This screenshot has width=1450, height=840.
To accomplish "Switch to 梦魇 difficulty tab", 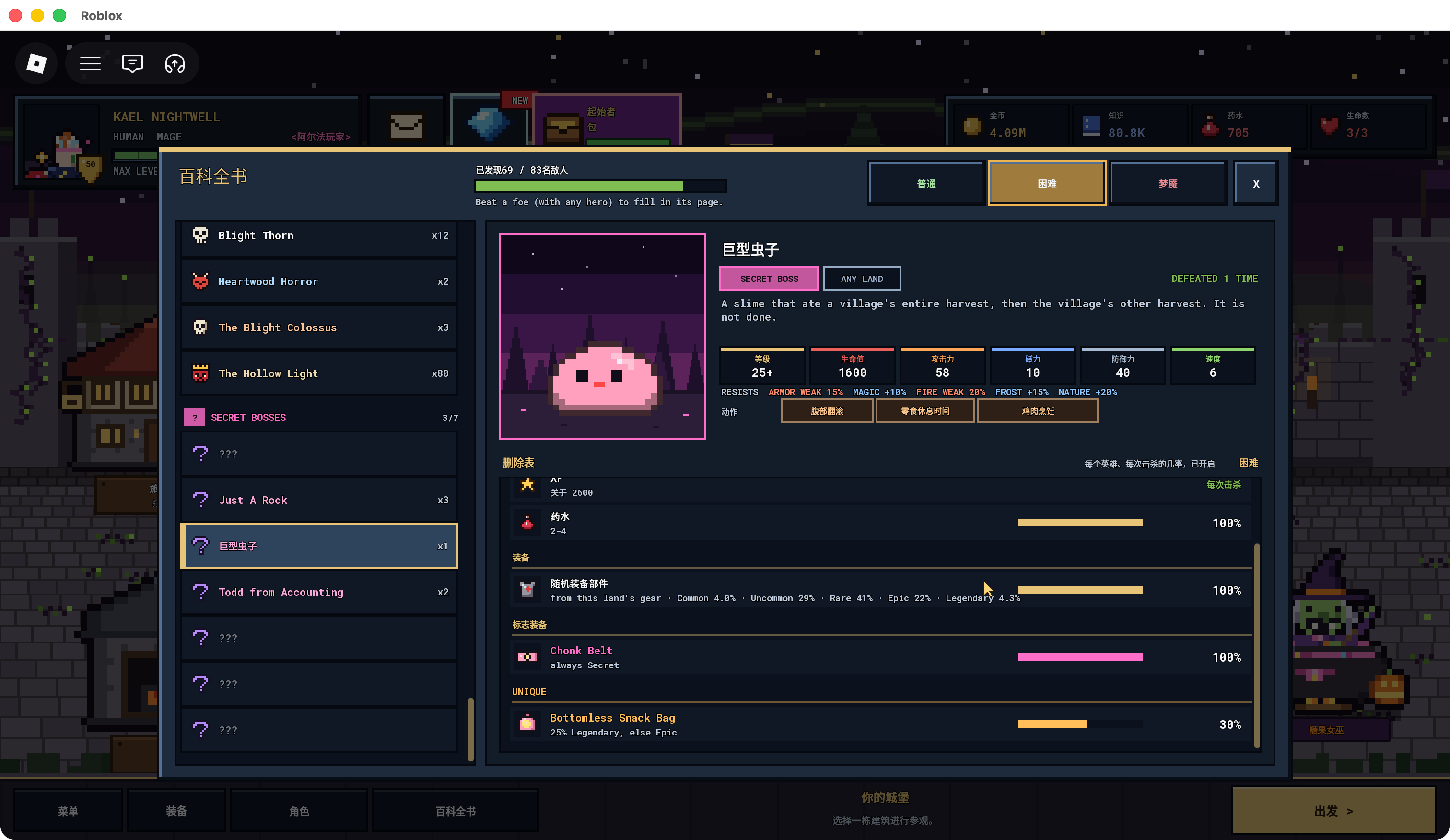I will 1168,184.
